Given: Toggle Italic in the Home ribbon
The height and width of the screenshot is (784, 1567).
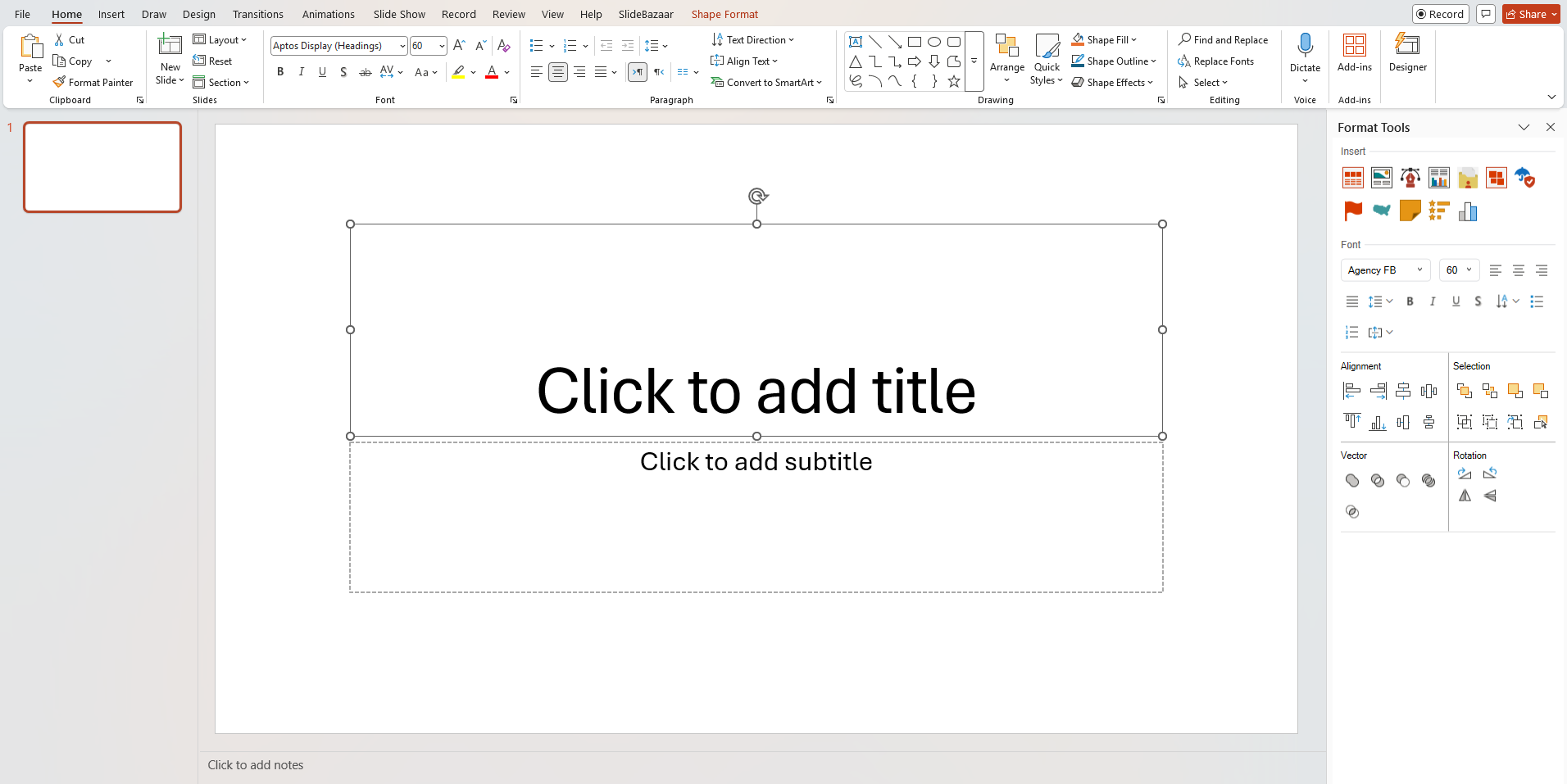Looking at the screenshot, I should coord(302,72).
